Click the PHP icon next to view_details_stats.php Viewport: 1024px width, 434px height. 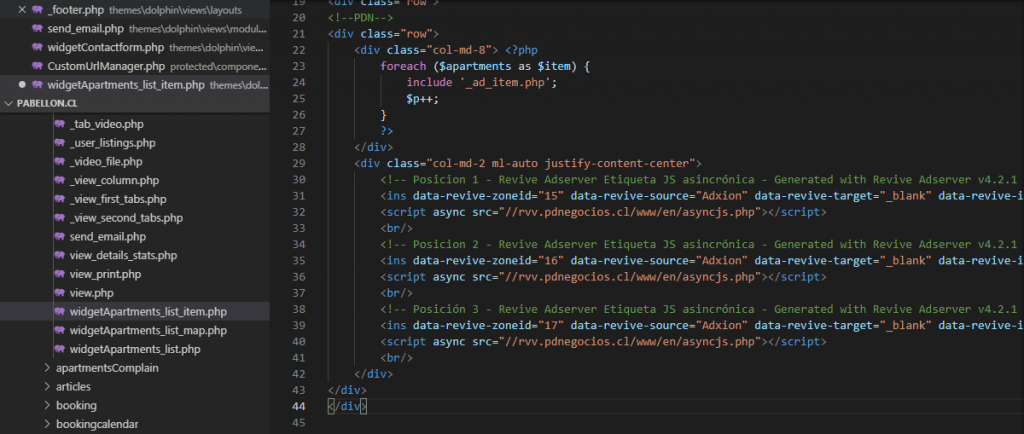coord(61,255)
